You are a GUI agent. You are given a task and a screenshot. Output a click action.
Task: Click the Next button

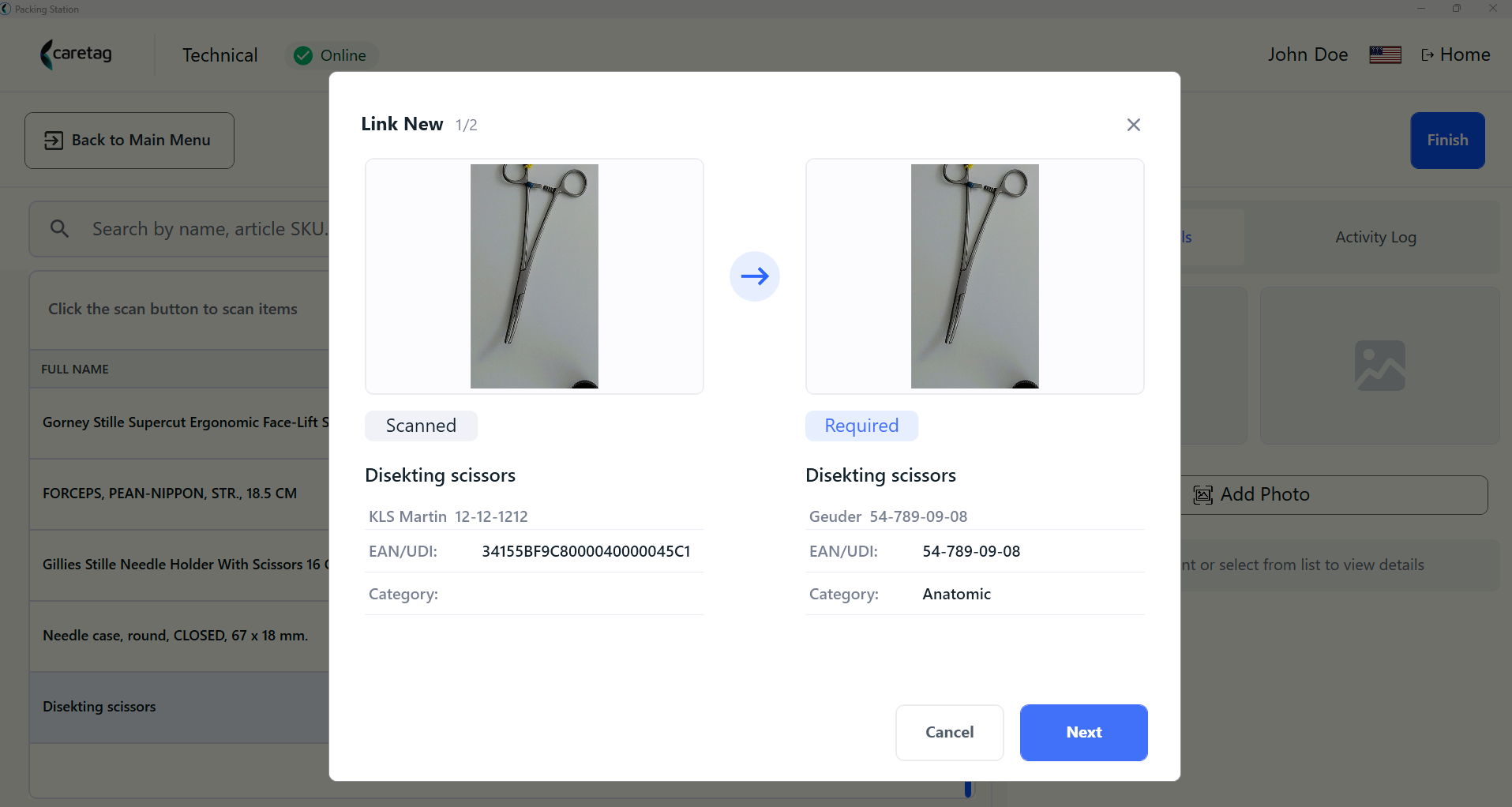click(x=1084, y=733)
